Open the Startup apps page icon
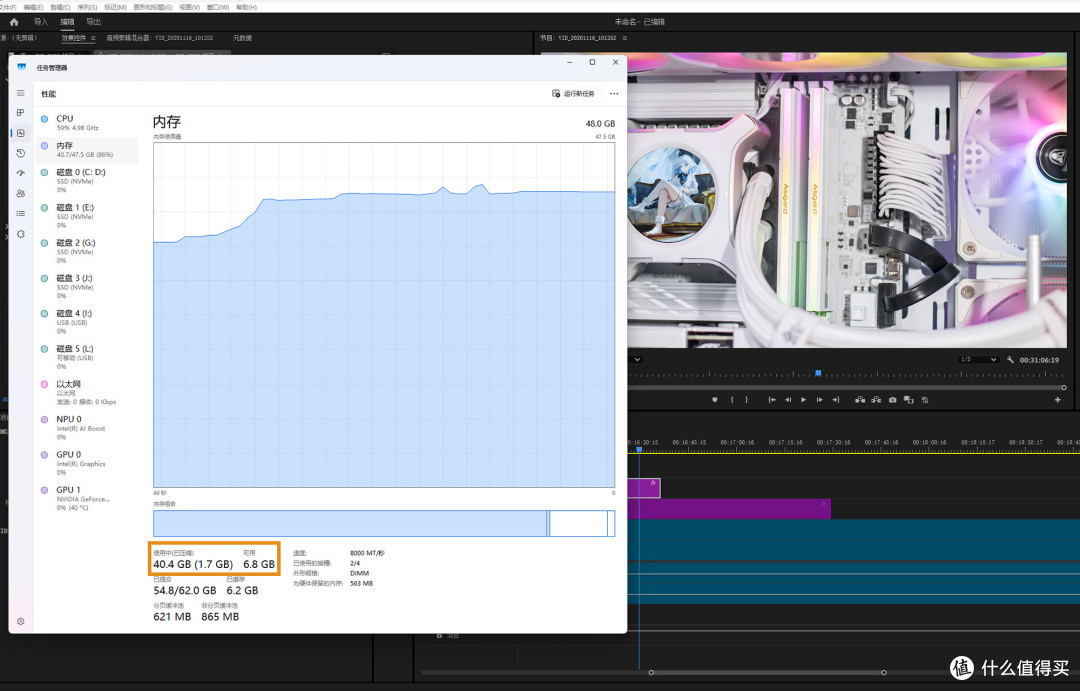 [x=21, y=173]
